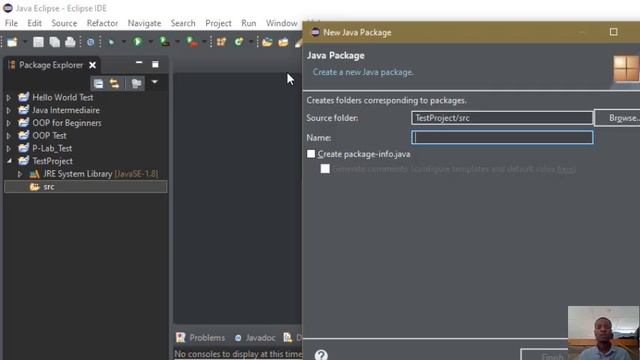640x360 pixels.
Task: Select Hello World Test in the tree
Action: (x=63, y=98)
